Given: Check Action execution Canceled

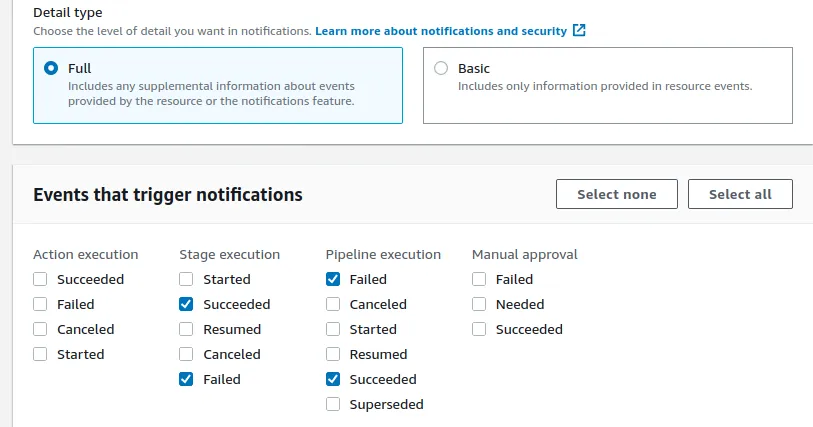Looking at the screenshot, I should tap(40, 330).
